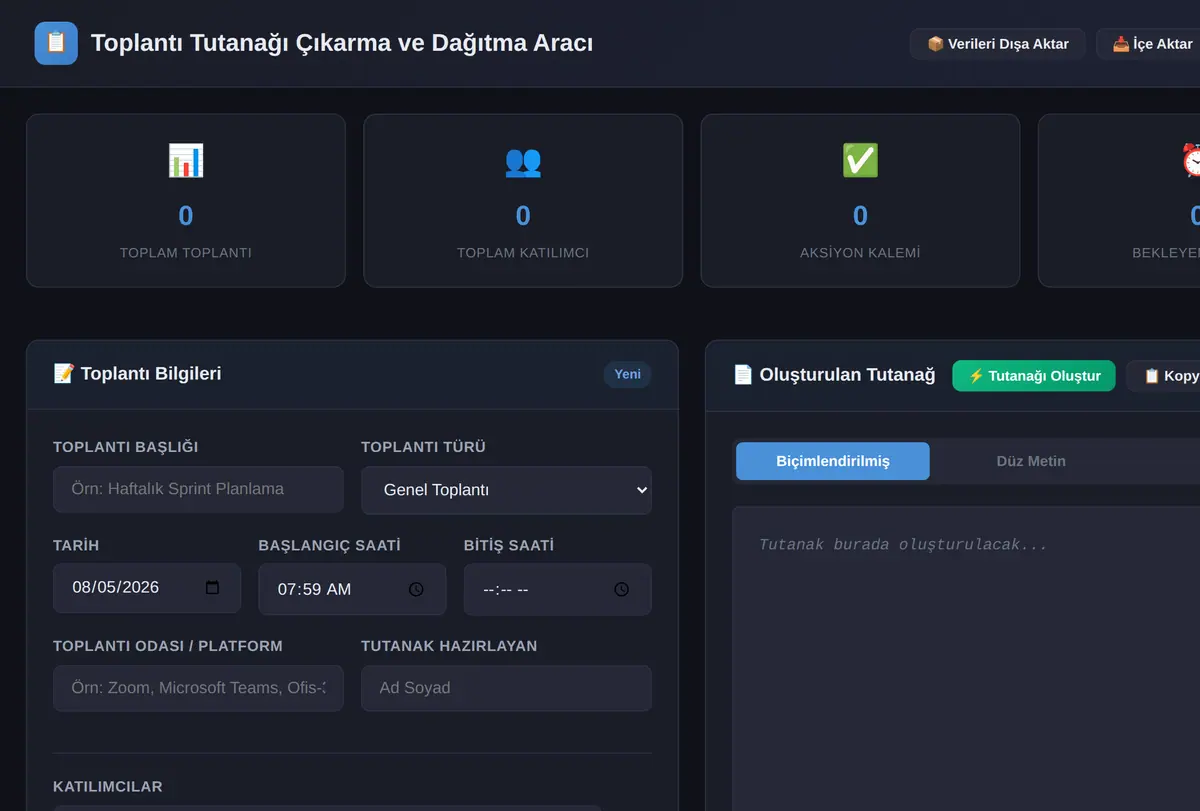Click the Tarih date field

(147, 588)
